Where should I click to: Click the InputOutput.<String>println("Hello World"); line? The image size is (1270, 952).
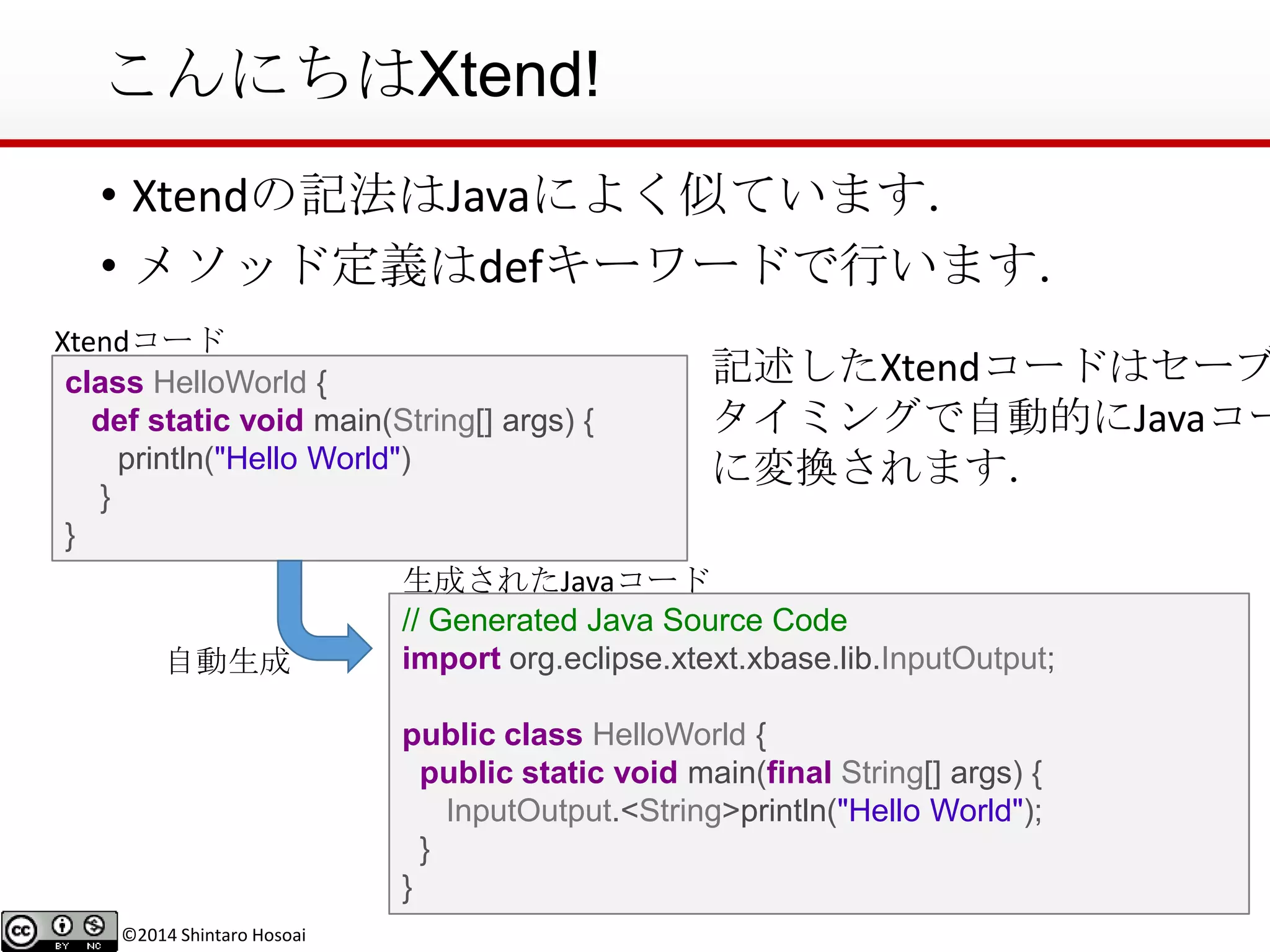tap(744, 811)
